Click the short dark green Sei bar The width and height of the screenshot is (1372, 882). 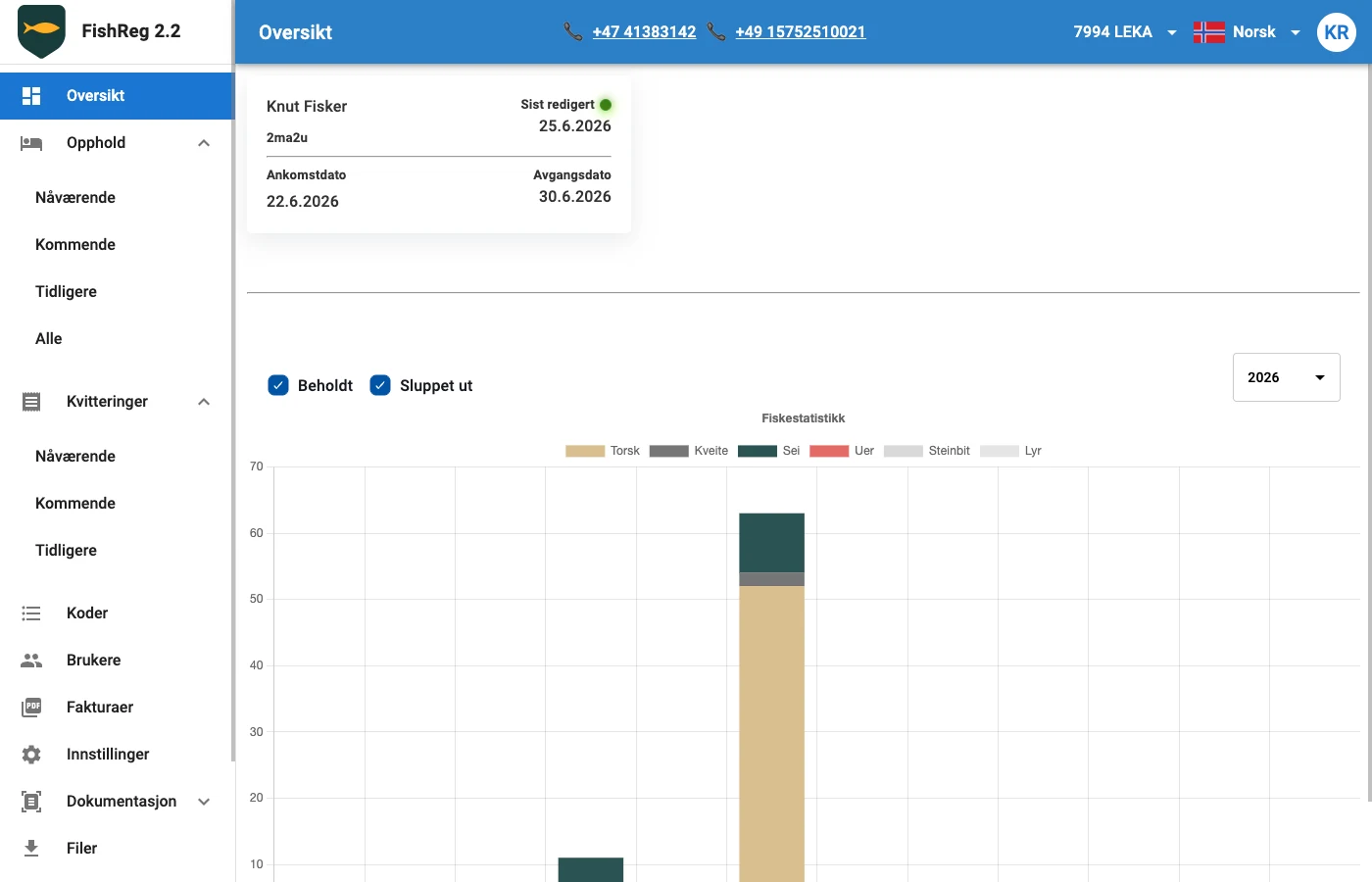coord(591,869)
